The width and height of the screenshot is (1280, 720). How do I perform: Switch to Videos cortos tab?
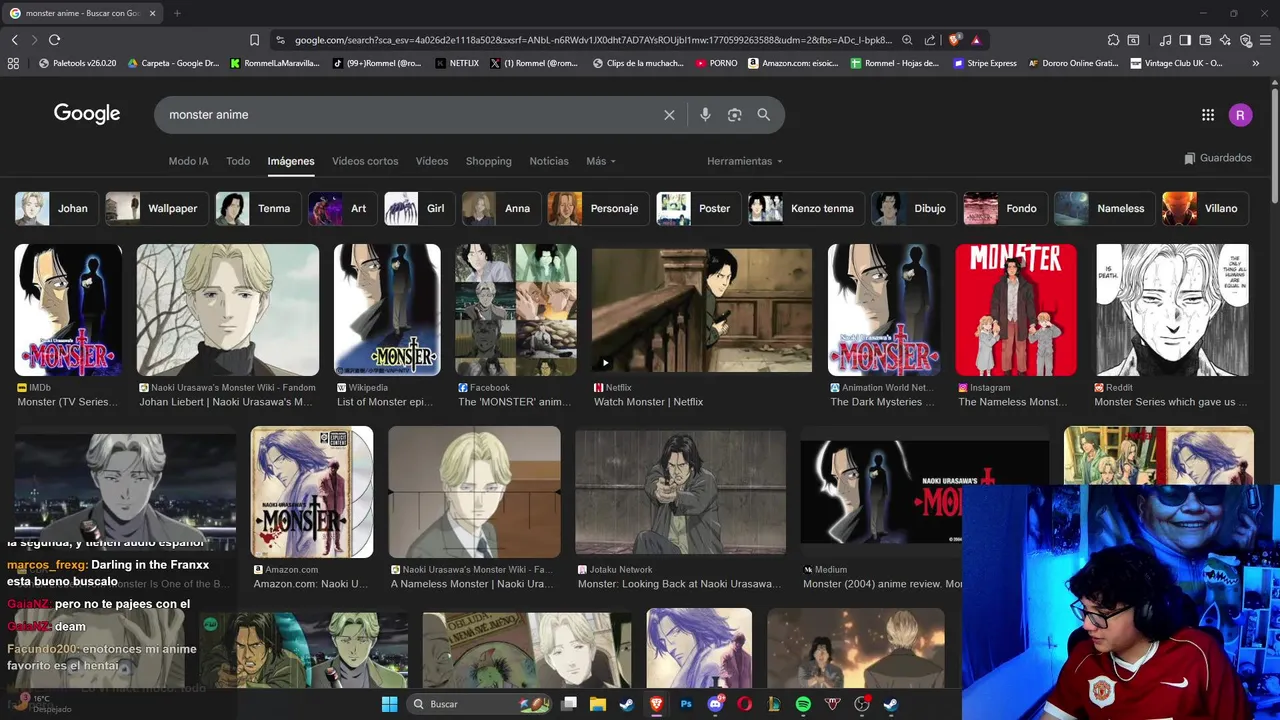365,161
